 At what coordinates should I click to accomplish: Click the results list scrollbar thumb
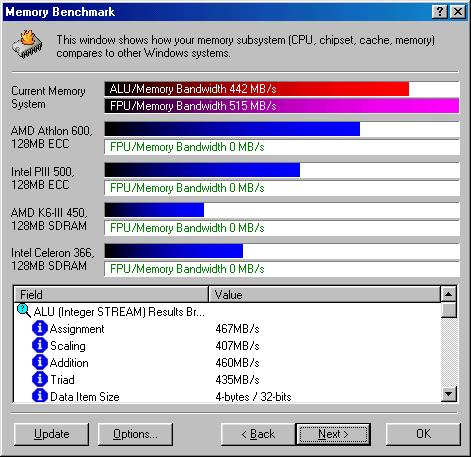tap(449, 310)
